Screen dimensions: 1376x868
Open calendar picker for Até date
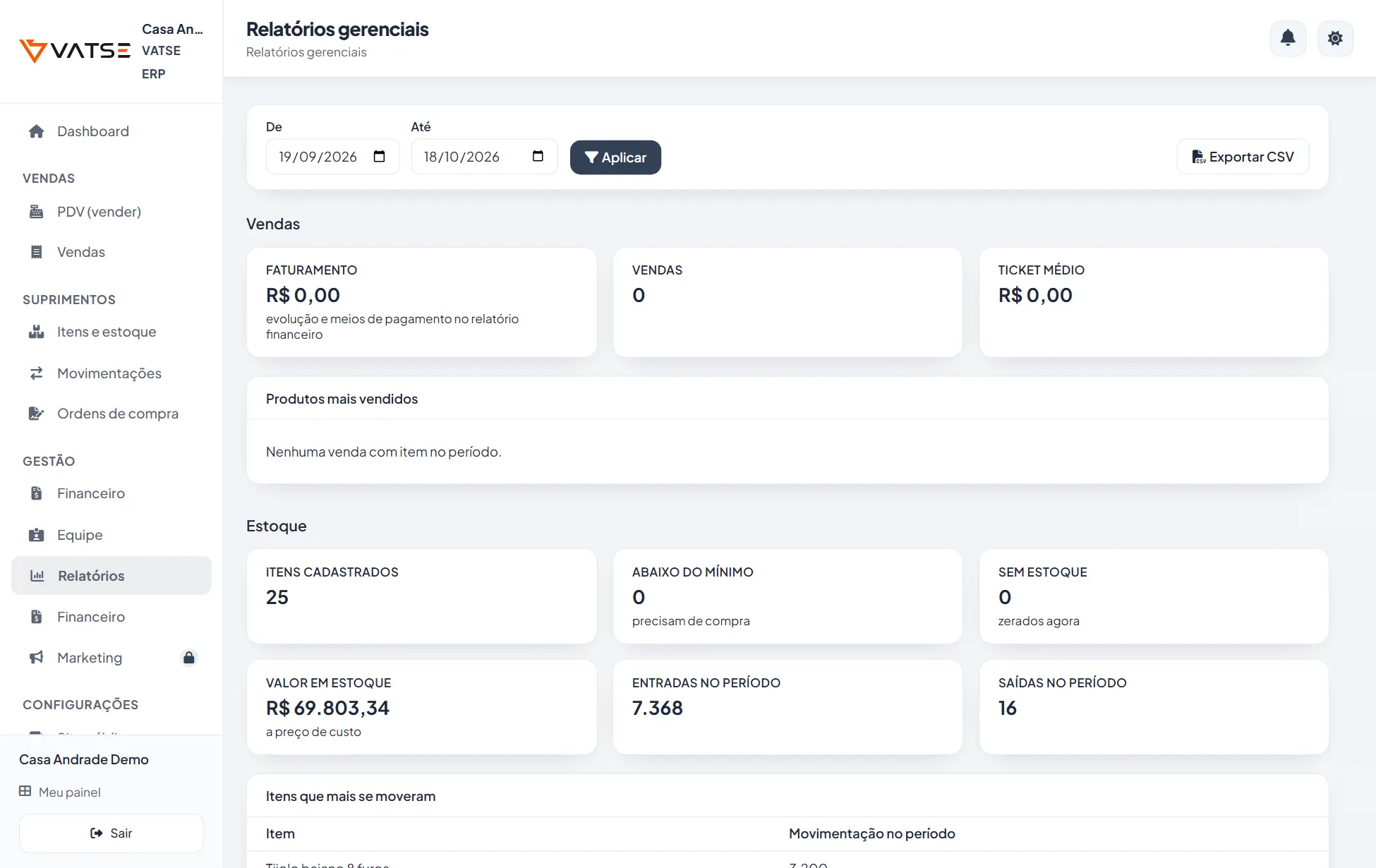[538, 157]
